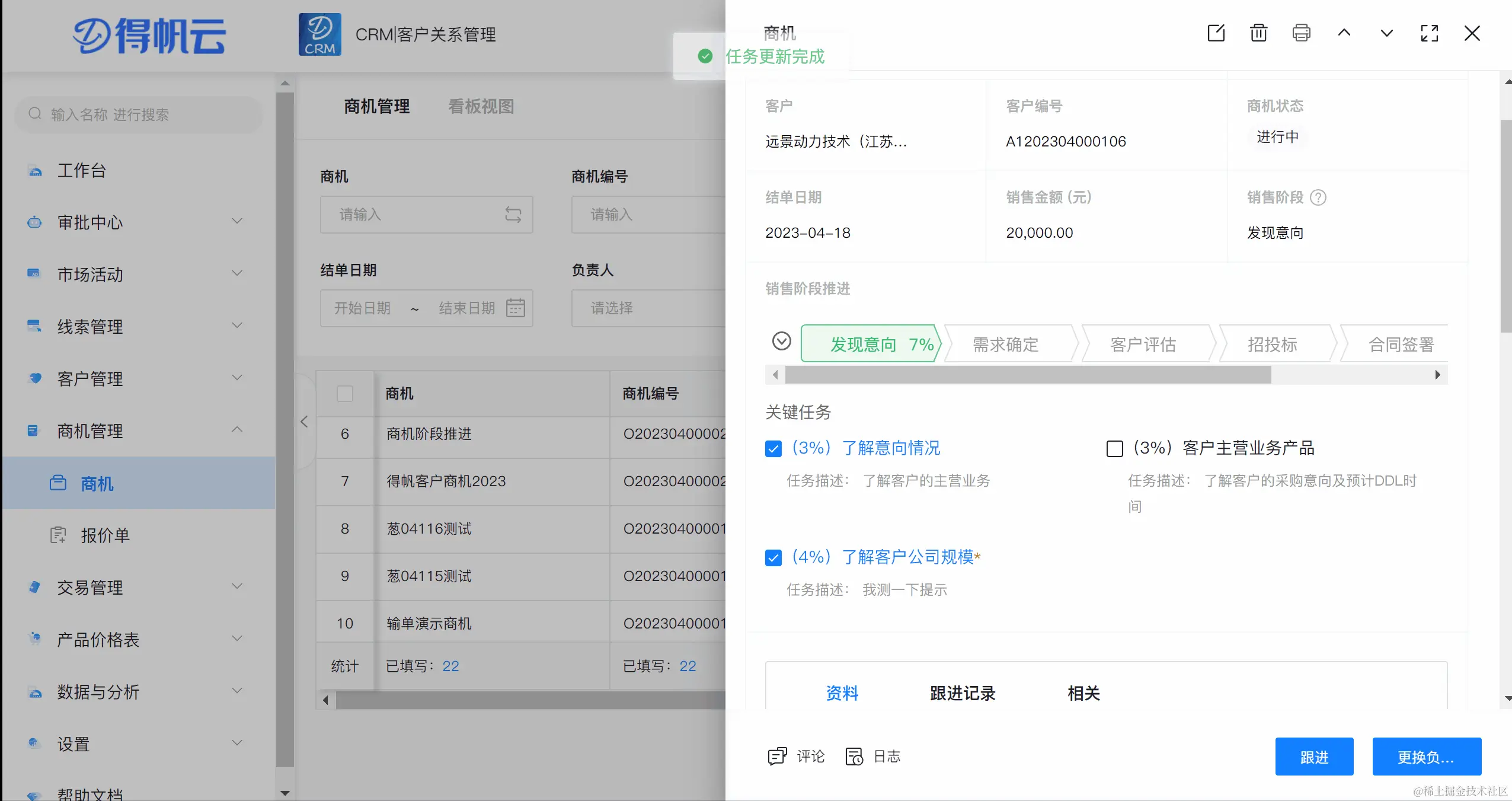Click the edit icon in detail header
The width and height of the screenshot is (1512, 801).
click(x=1216, y=33)
